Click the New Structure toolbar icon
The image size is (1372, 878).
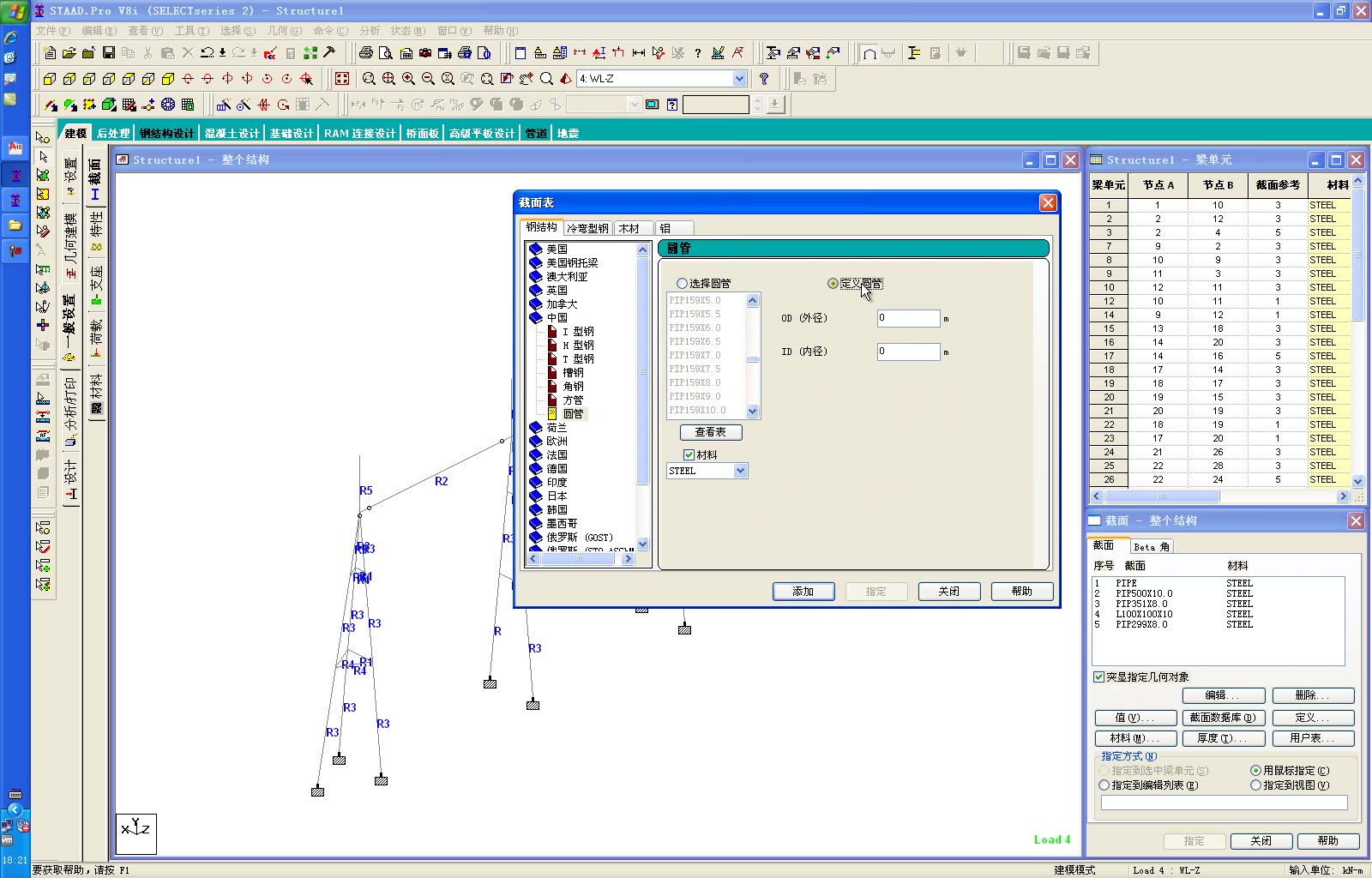coord(50,53)
